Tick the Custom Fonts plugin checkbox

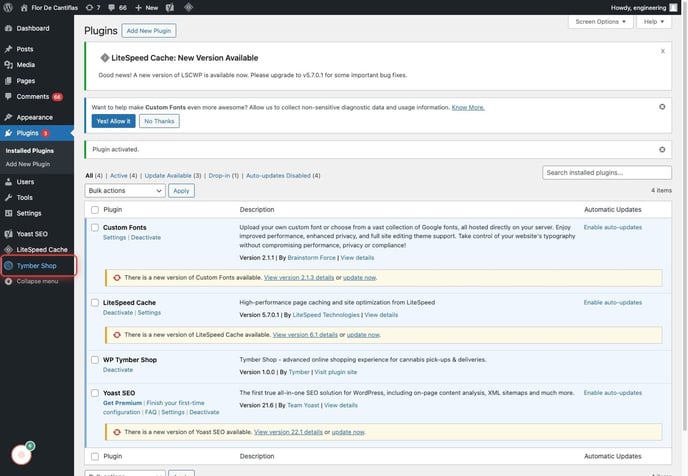pyautogui.click(x=95, y=228)
